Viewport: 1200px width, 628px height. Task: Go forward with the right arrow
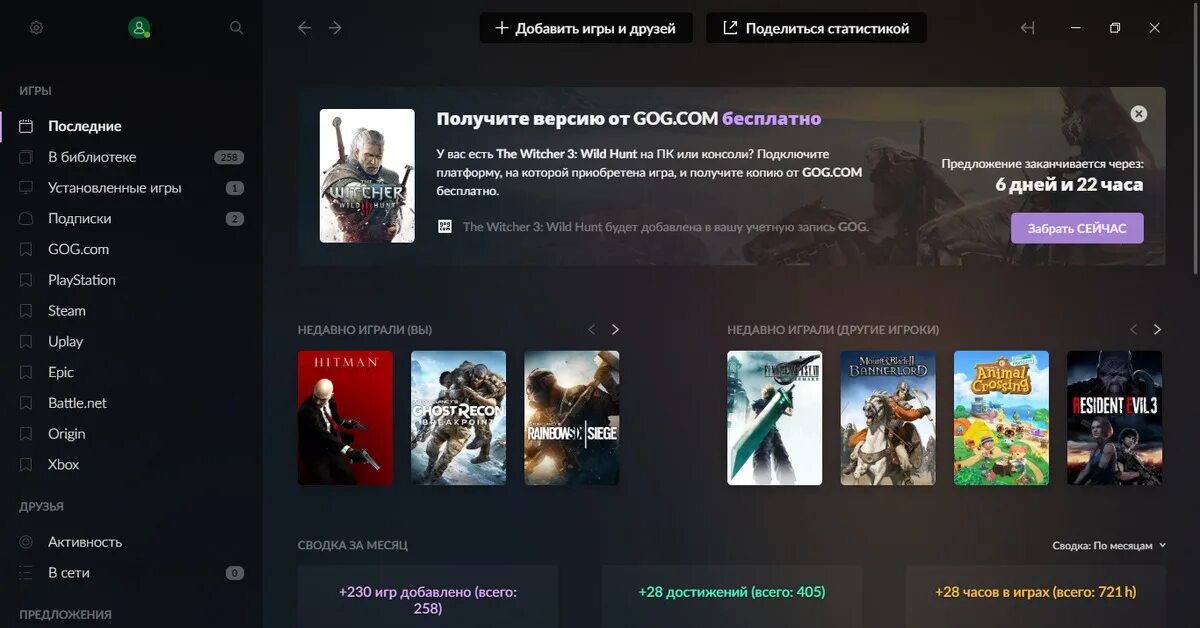[x=335, y=28]
